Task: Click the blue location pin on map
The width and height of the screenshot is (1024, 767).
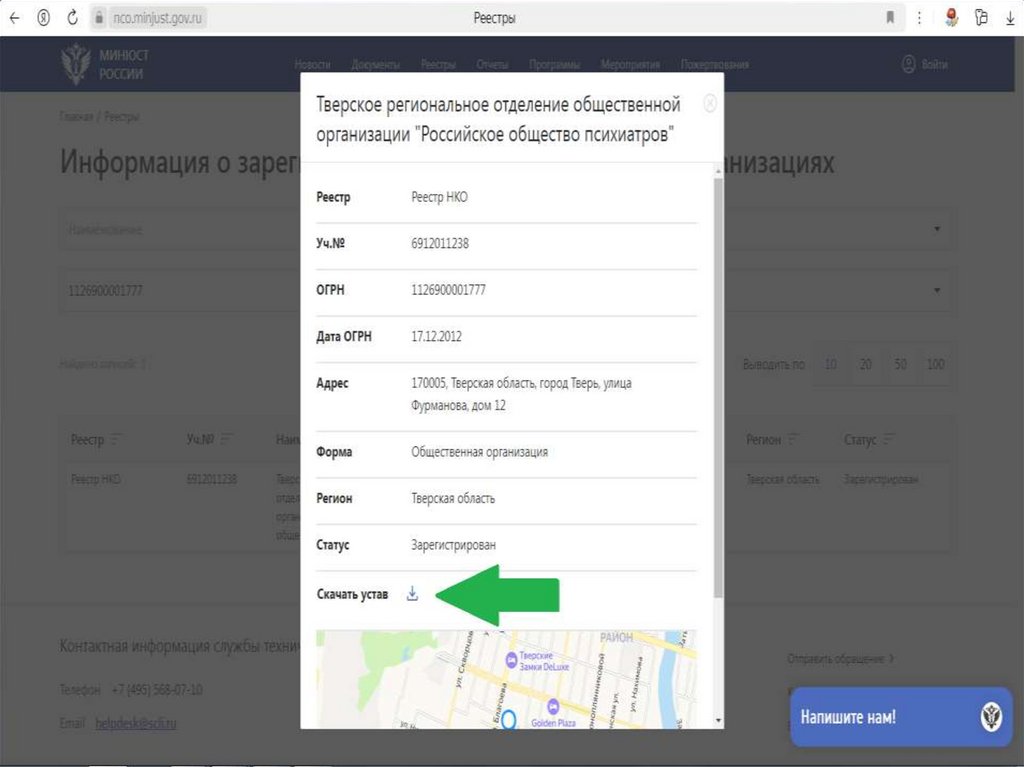Action: click(509, 719)
